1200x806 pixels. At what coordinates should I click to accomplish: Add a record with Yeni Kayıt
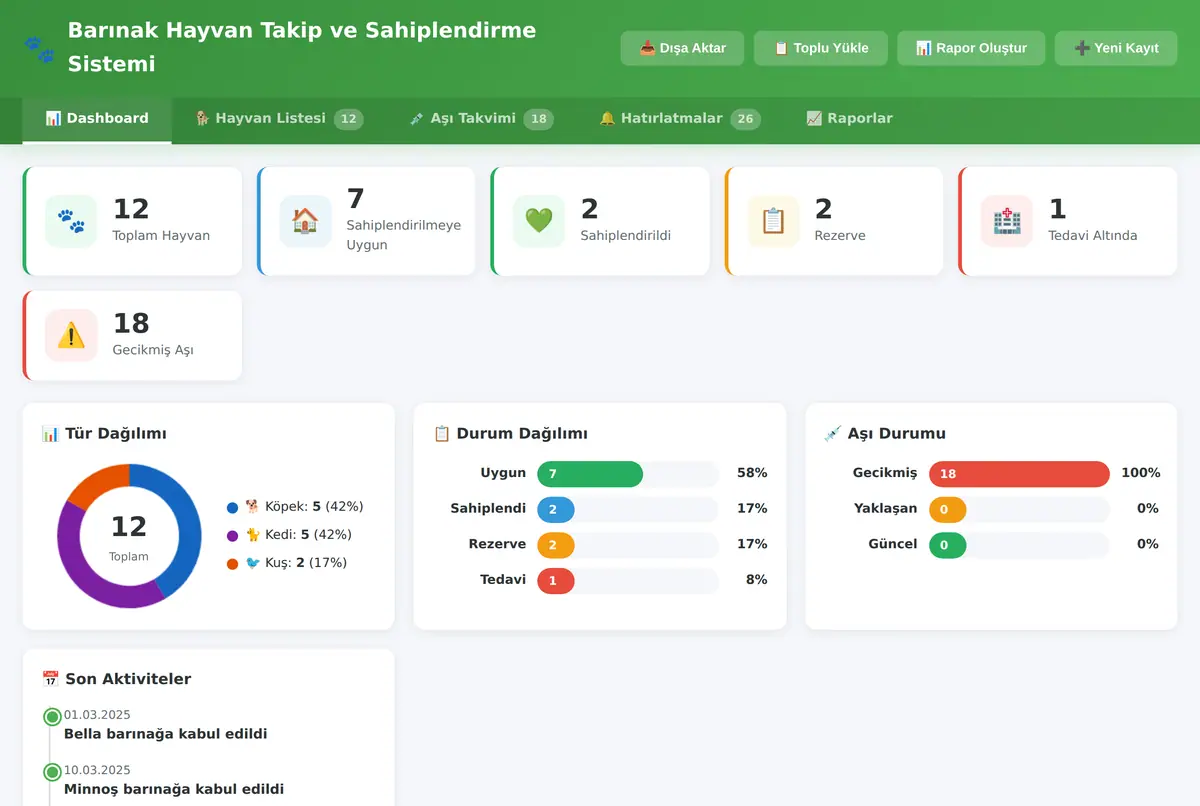click(x=1116, y=48)
